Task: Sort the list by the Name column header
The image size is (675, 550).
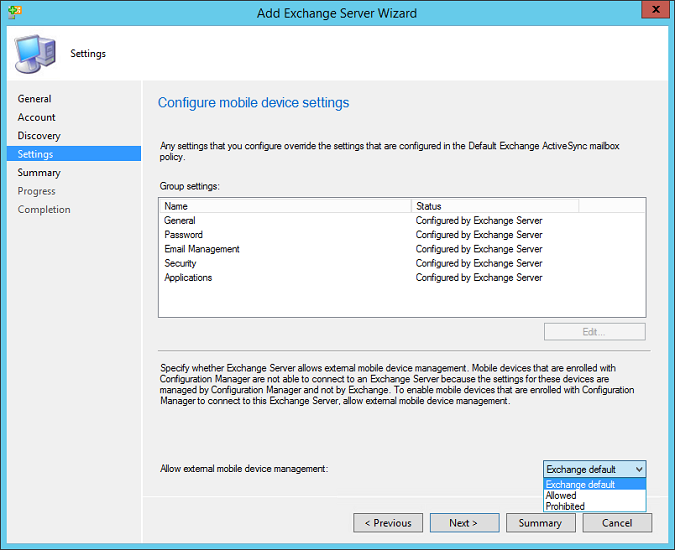Action: point(285,206)
